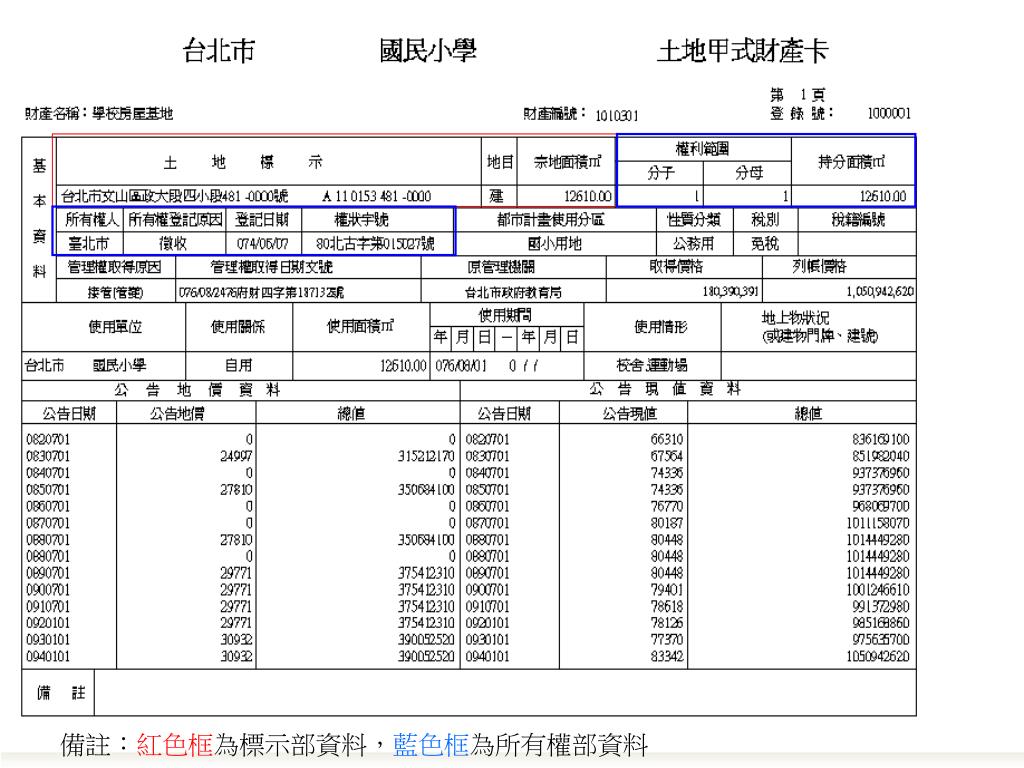Screen dimensions: 1024x768
Task: Click the page label 第 1 頁
Action: click(797, 95)
